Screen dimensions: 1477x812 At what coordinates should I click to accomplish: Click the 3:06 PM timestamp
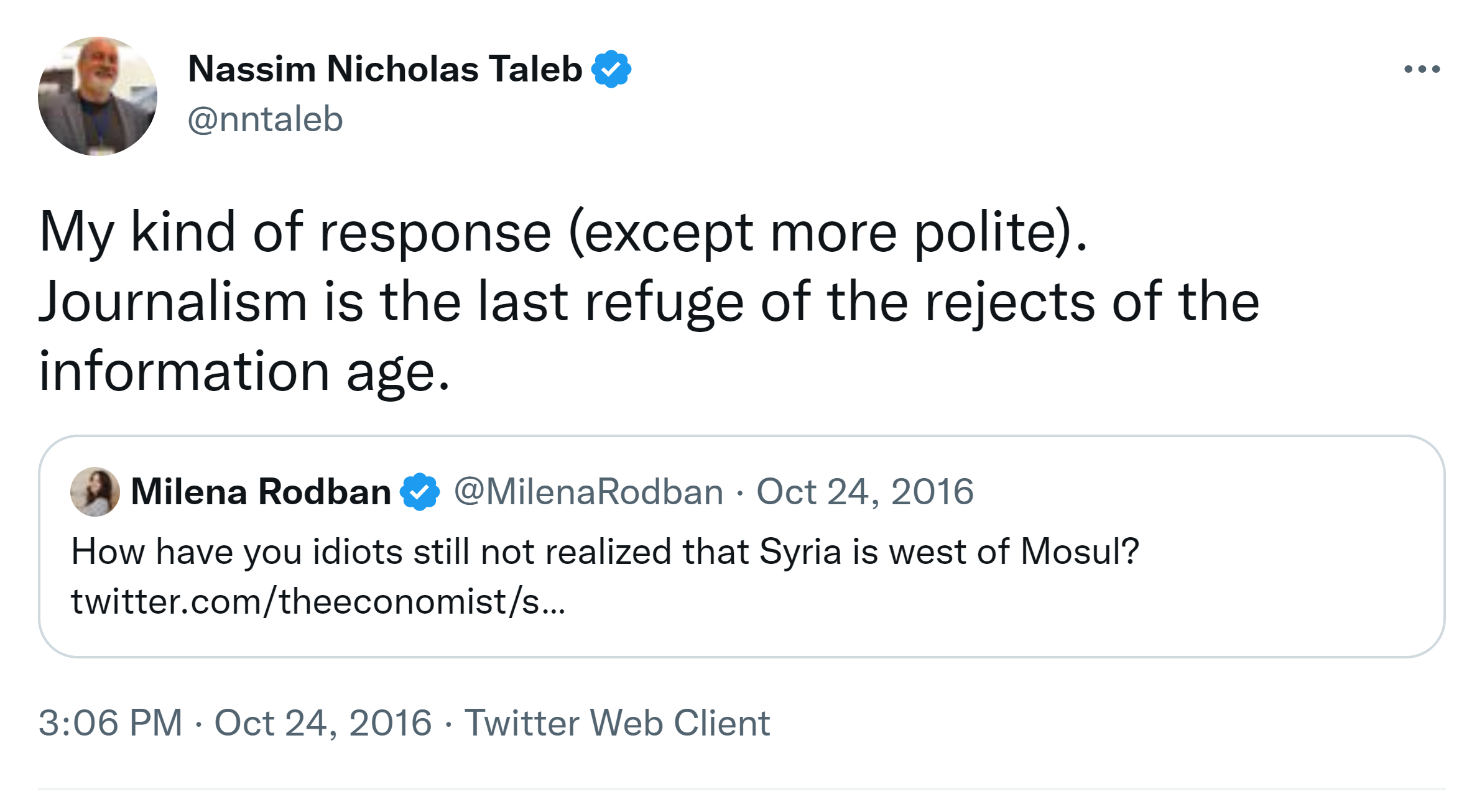[x=111, y=723]
